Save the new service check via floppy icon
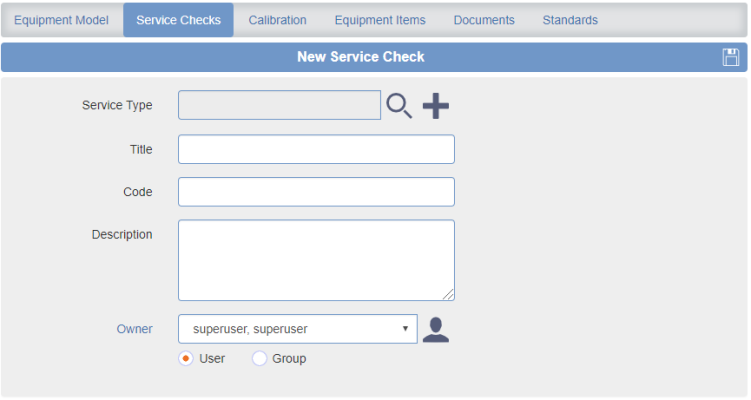 tap(730, 57)
